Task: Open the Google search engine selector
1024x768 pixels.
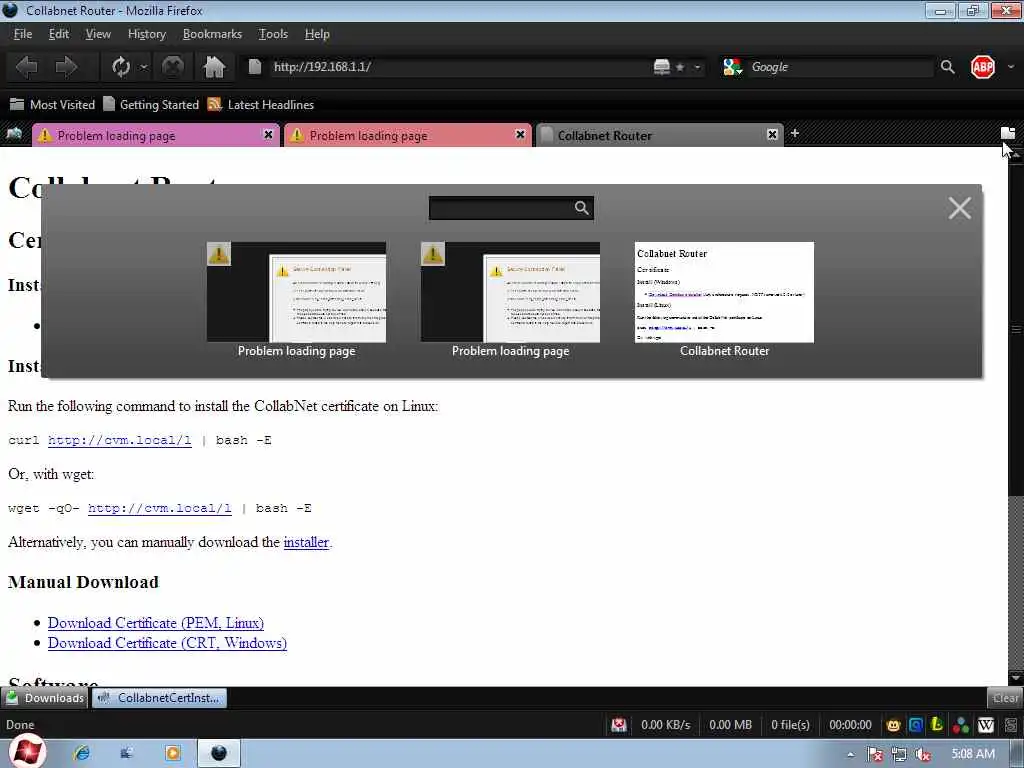Action: [732, 67]
